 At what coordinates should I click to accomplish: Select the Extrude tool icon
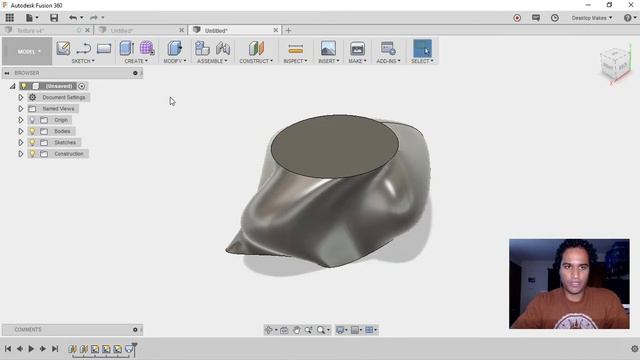(127, 48)
